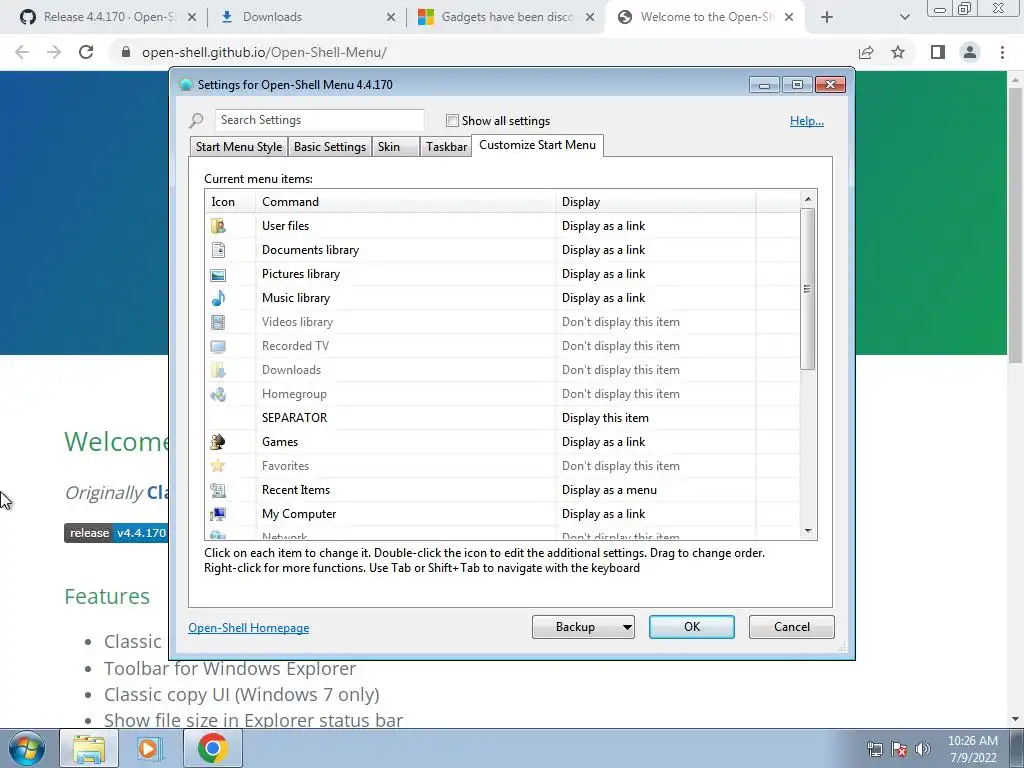The width and height of the screenshot is (1024, 768).
Task: Click the taskbar clock showing 10:26 AM
Action: pos(973,749)
